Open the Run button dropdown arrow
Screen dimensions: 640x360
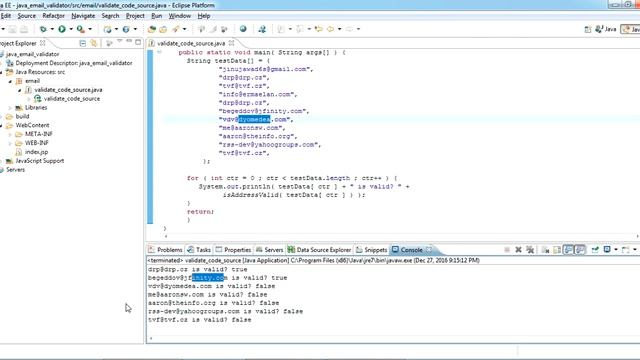pos(71,29)
